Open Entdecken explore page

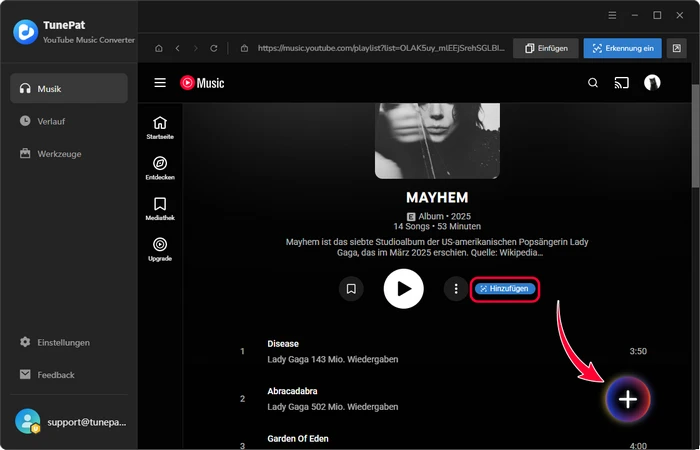click(160, 168)
